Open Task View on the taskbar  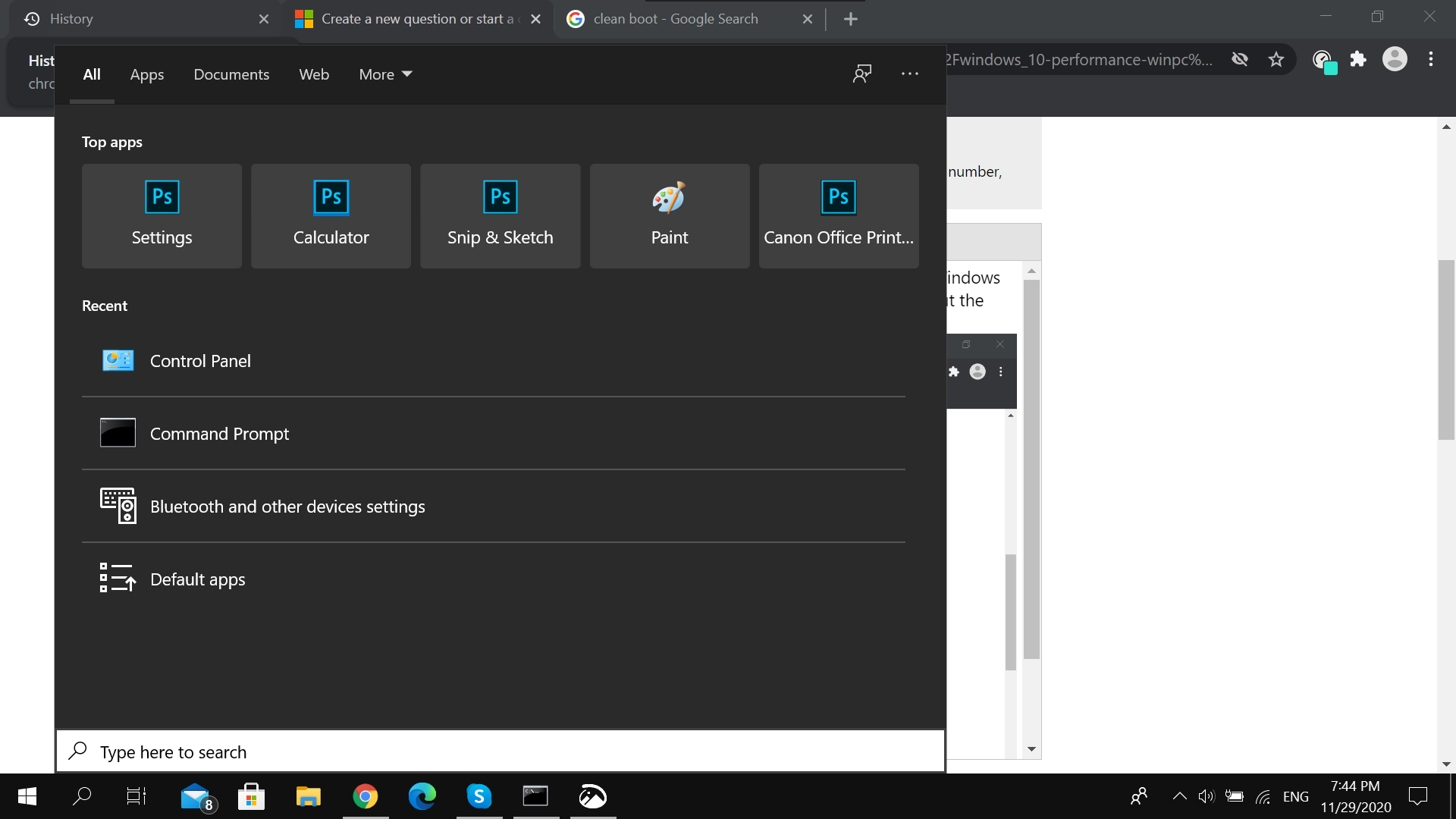pos(136,796)
